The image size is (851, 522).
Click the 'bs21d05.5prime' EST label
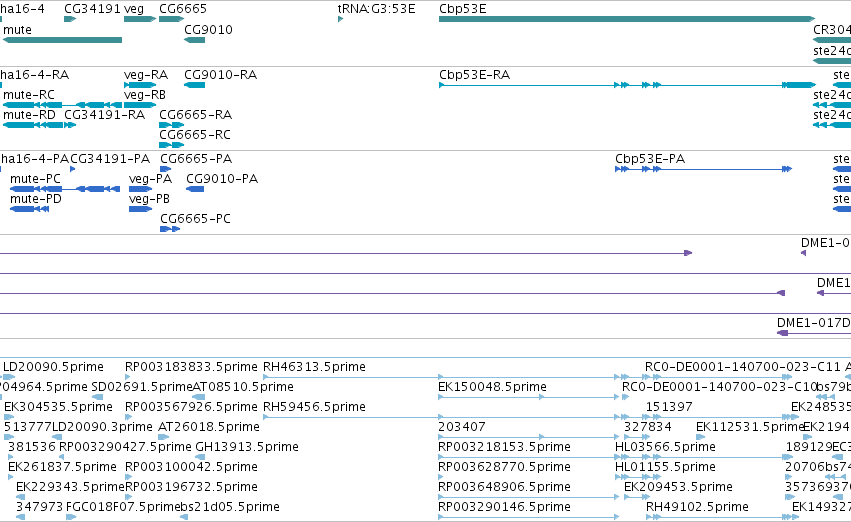[230, 507]
